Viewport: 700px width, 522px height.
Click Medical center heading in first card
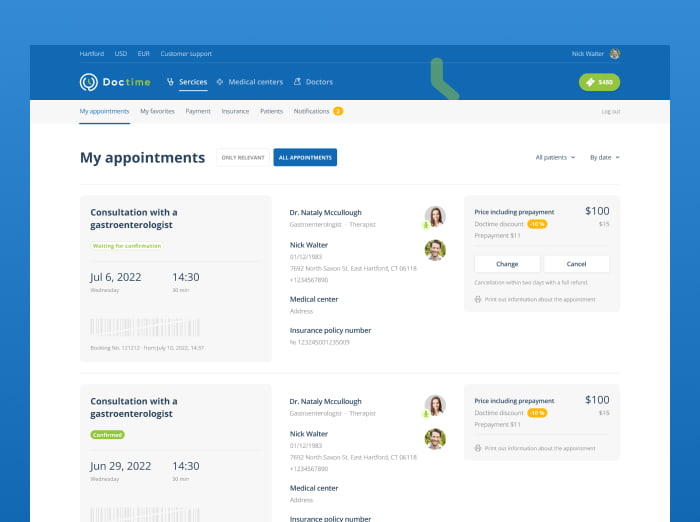314,299
